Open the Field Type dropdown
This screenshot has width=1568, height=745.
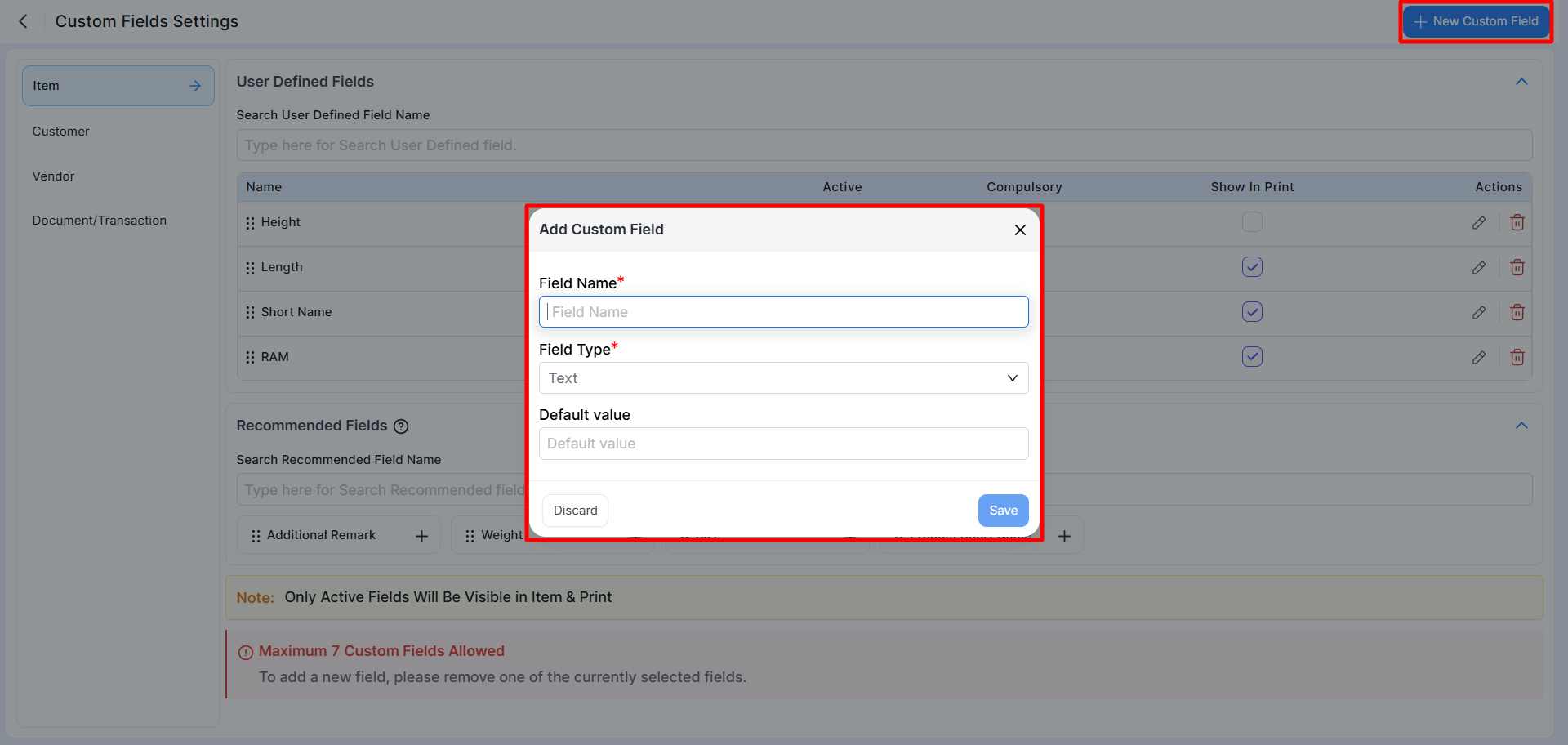[783, 378]
